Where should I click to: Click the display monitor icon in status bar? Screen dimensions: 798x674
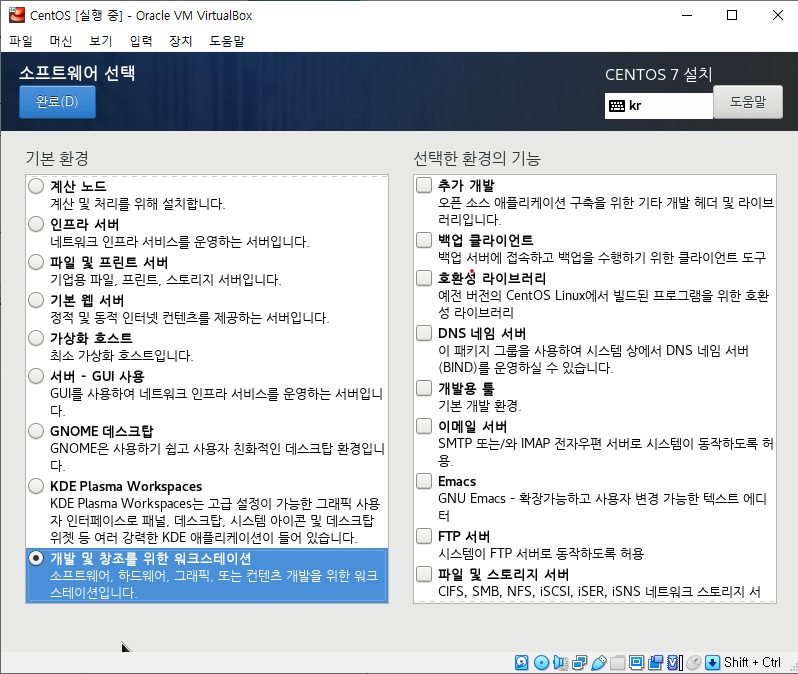(x=636, y=662)
